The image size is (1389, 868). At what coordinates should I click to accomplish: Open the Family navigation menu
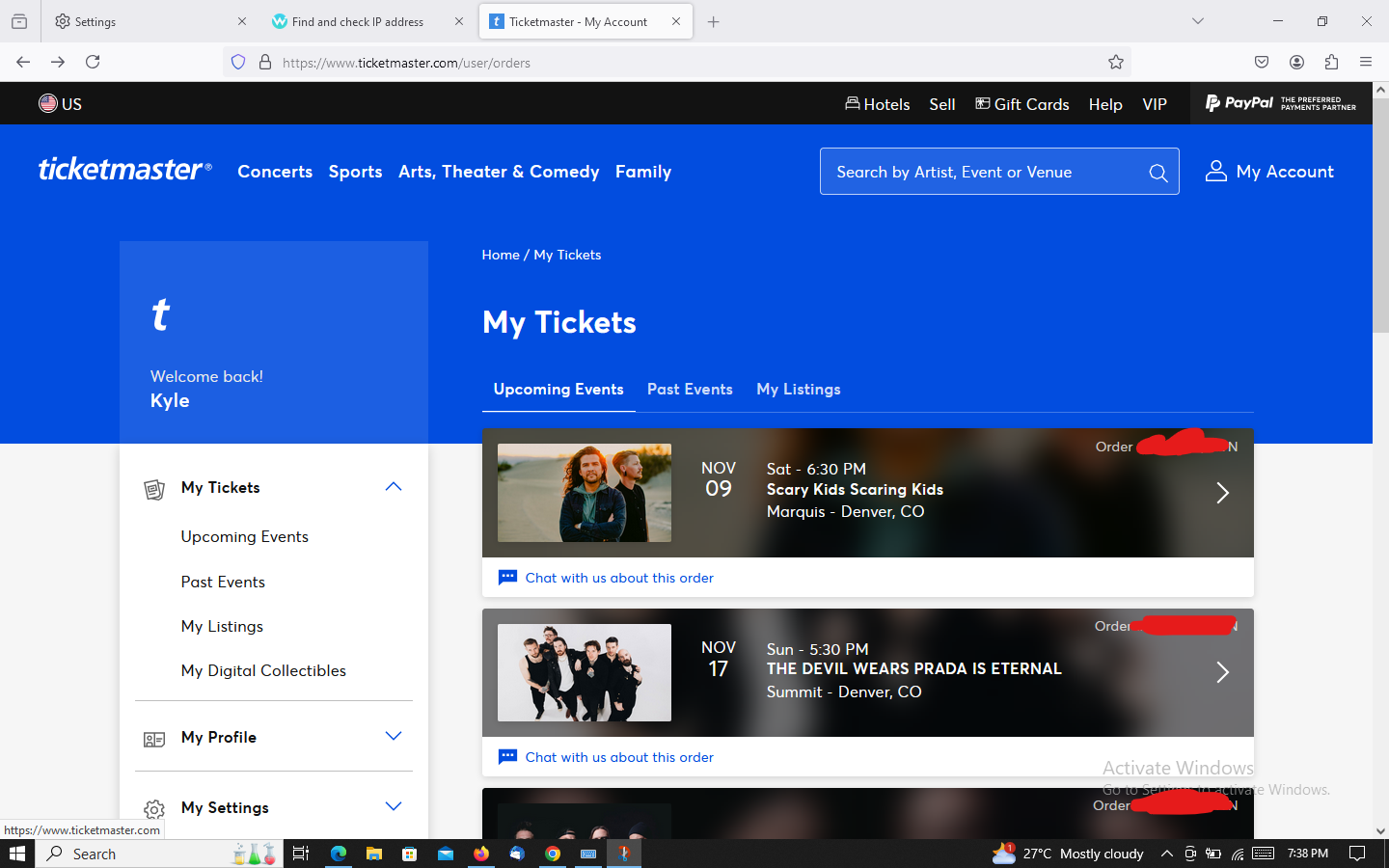pos(643,172)
